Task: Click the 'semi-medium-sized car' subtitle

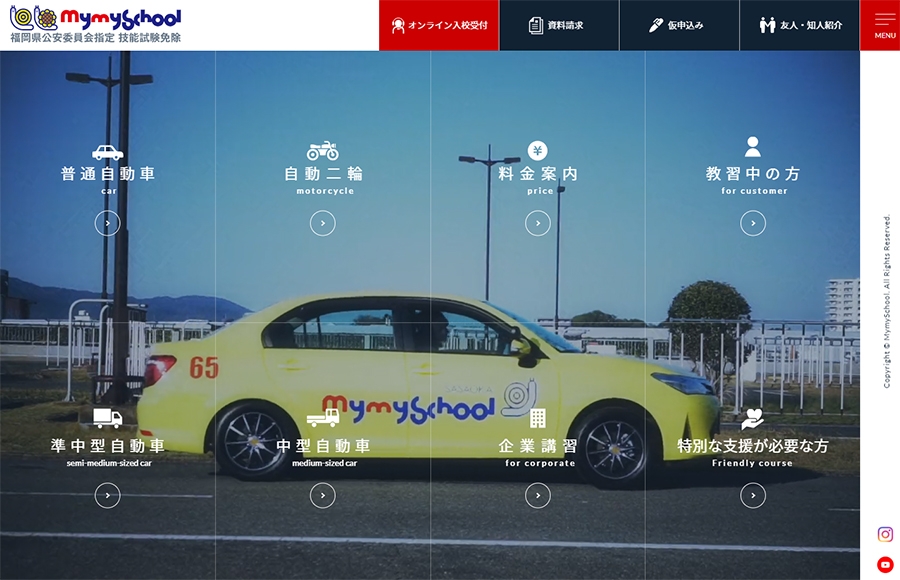Action: 109,463
